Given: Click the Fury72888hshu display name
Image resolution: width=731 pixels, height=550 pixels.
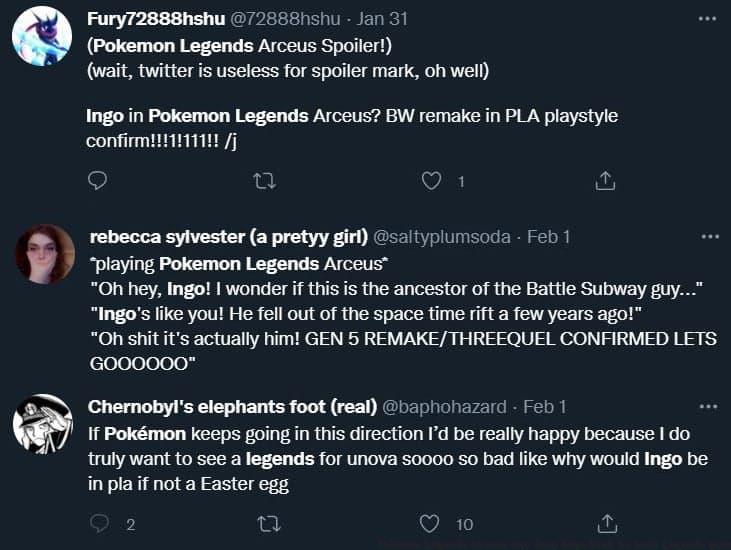Looking at the screenshot, I should click(x=157, y=20).
